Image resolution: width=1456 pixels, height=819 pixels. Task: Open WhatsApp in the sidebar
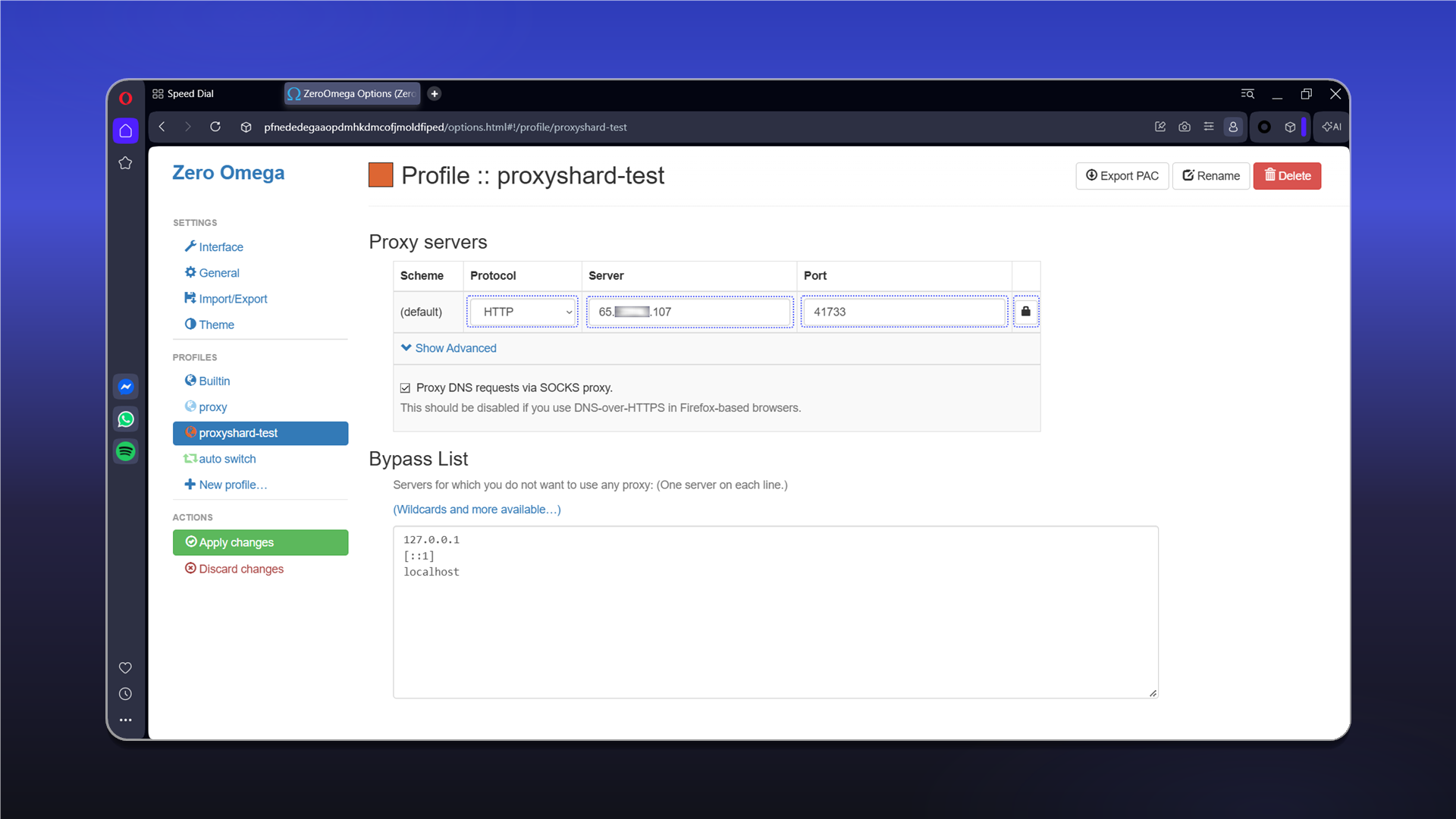pos(126,419)
